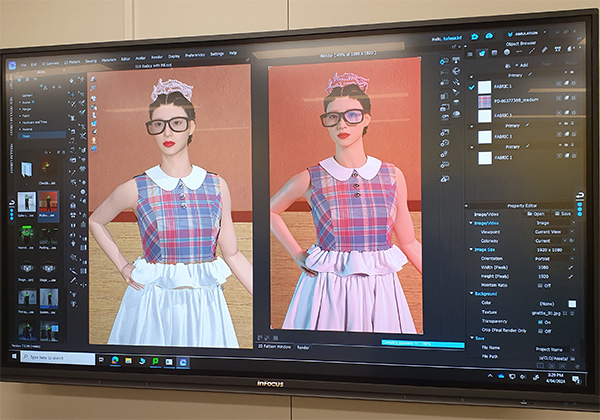Click the edit pencil next to Height value
Image resolution: width=600 pixels, height=420 pixels.
point(573,275)
